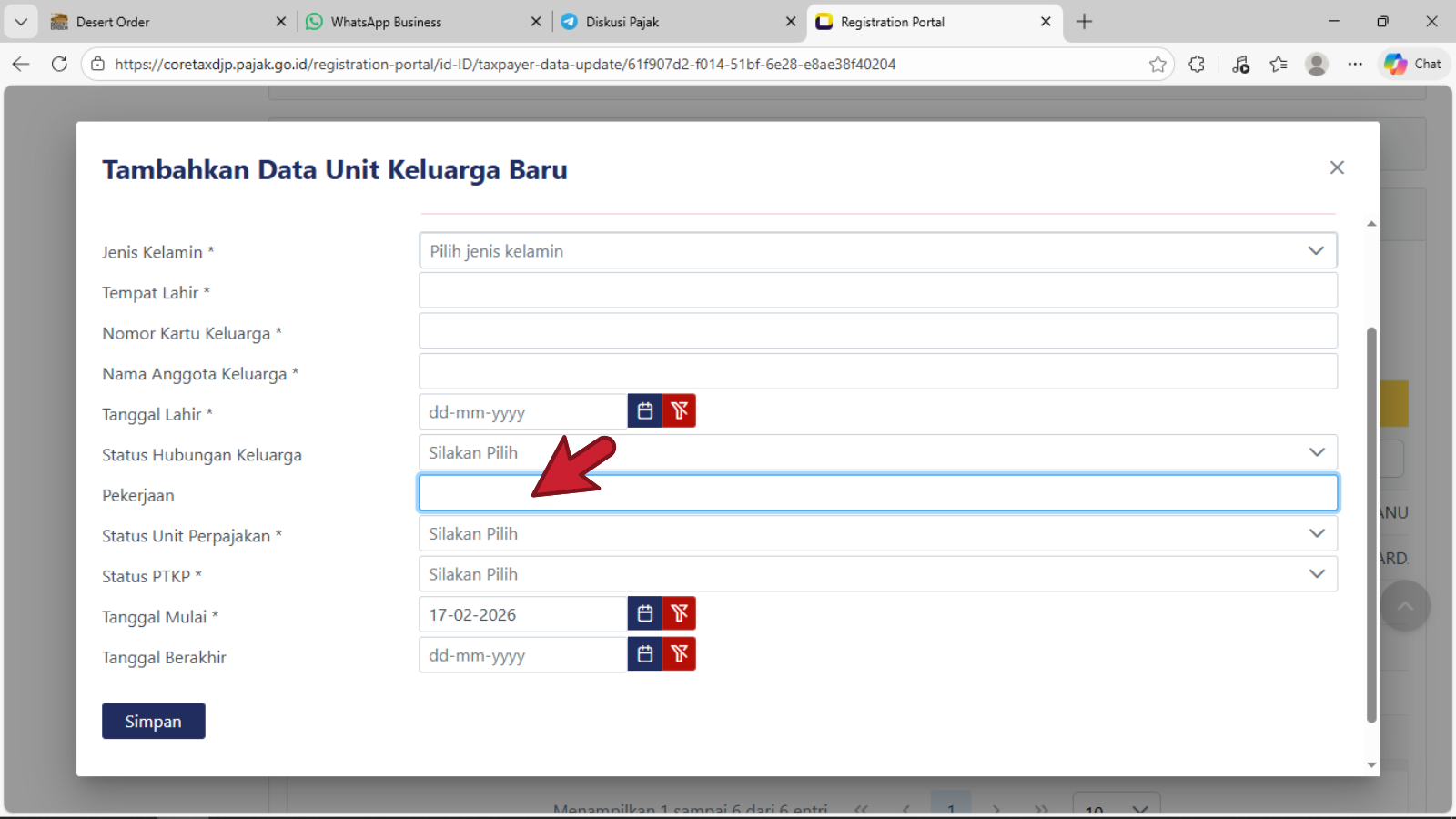Screen dimensions: 1456x819
Task: Open the browser extensions icon
Action: [1197, 65]
